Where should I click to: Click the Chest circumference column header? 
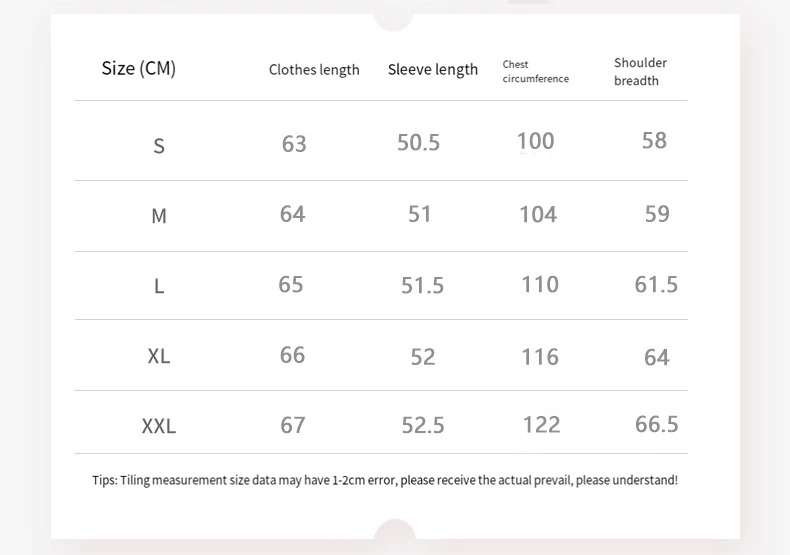(x=535, y=71)
